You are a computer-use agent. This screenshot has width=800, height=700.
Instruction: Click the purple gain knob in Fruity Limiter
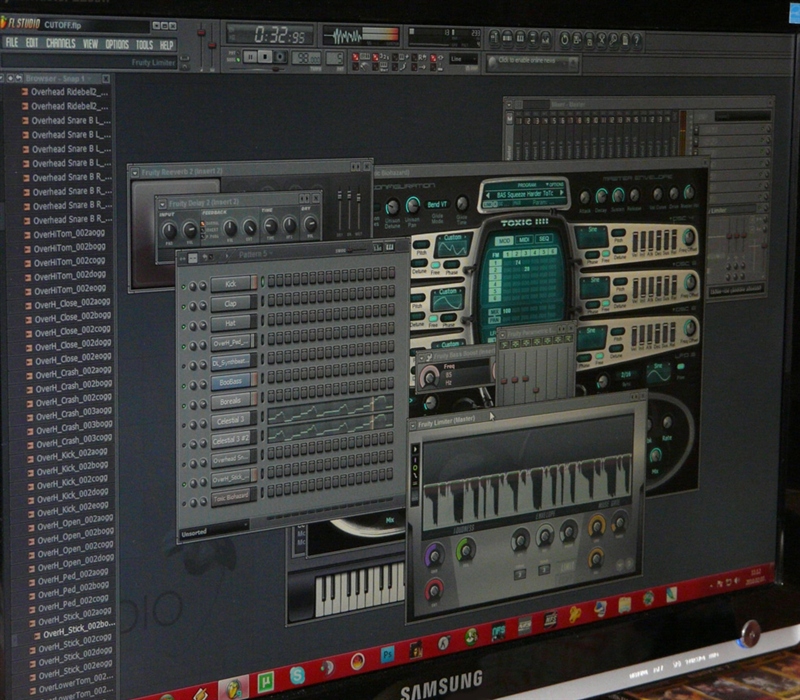434,553
